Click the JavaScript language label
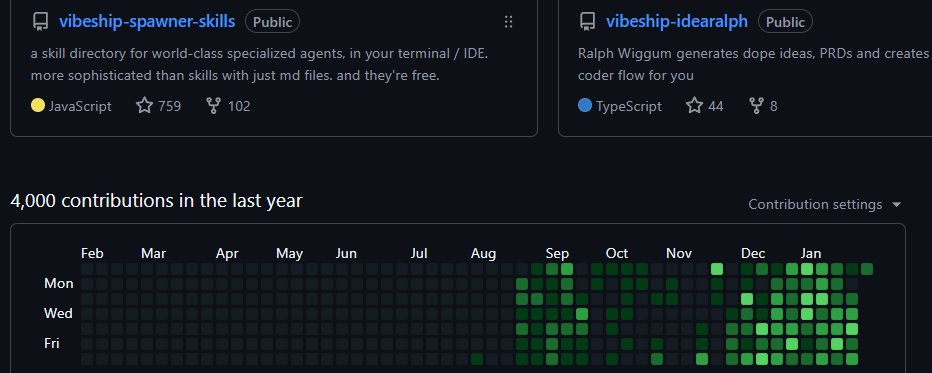Image resolution: width=932 pixels, height=373 pixels. tap(80, 106)
